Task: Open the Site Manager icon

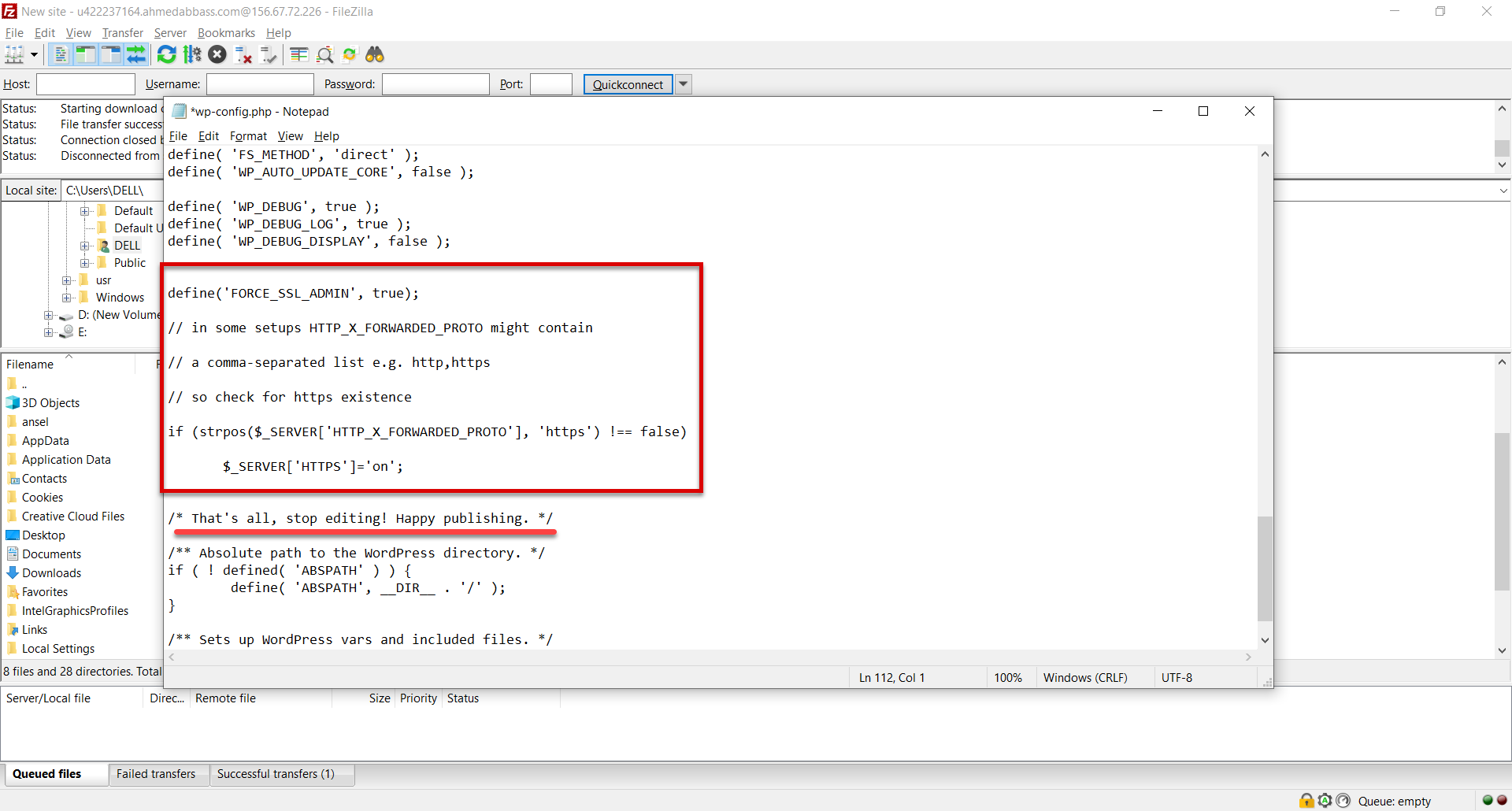Action: coord(14,55)
